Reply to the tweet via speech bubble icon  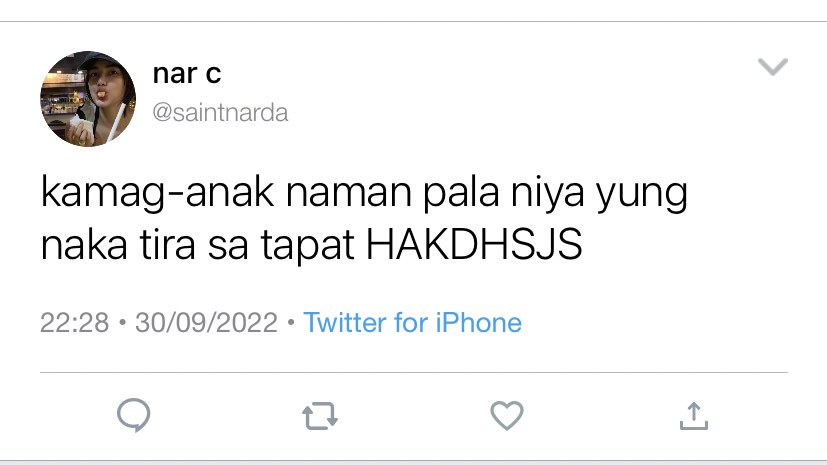coord(133,415)
